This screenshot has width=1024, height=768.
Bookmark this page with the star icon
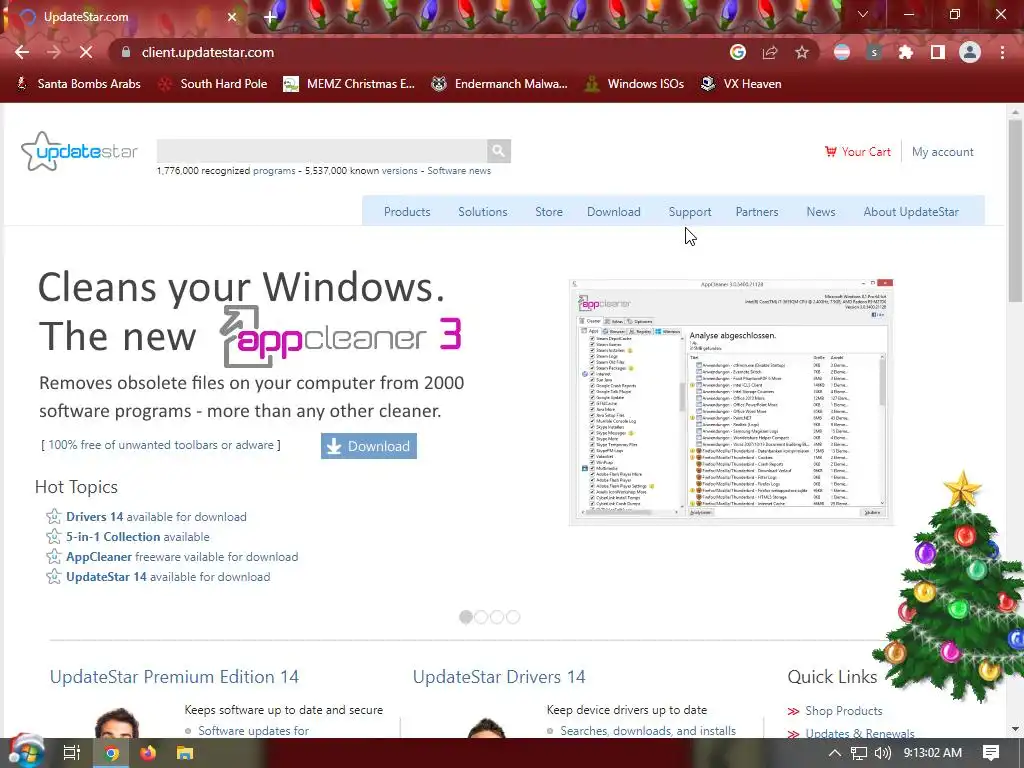click(802, 52)
